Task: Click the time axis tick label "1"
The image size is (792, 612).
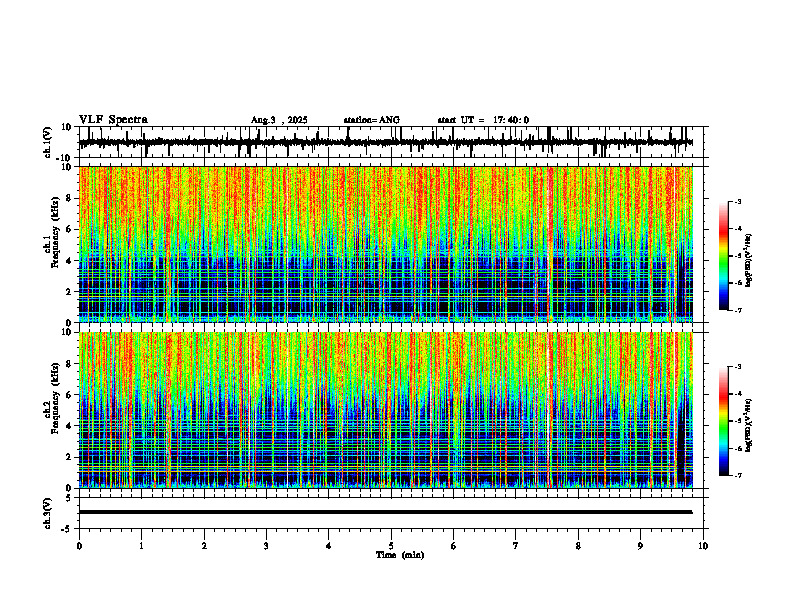Action: coord(141,546)
